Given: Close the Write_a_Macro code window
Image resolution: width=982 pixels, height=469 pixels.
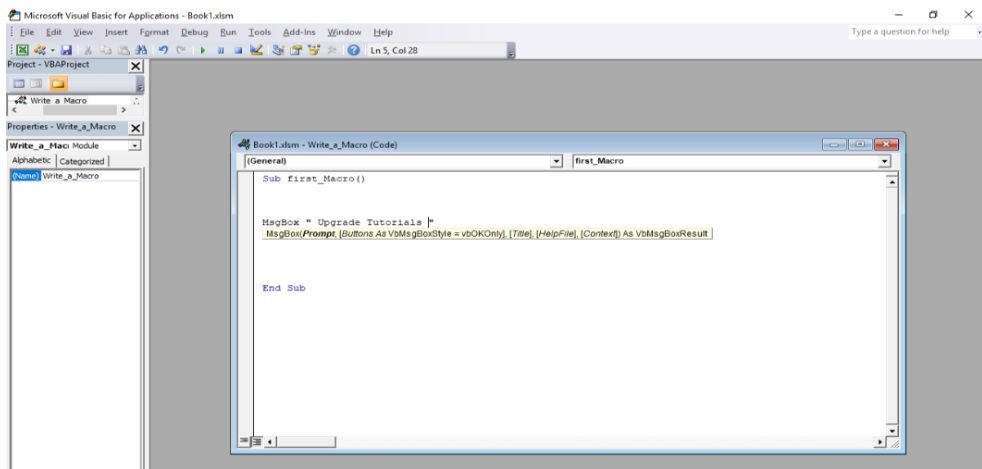Looking at the screenshot, I should click(x=886, y=145).
